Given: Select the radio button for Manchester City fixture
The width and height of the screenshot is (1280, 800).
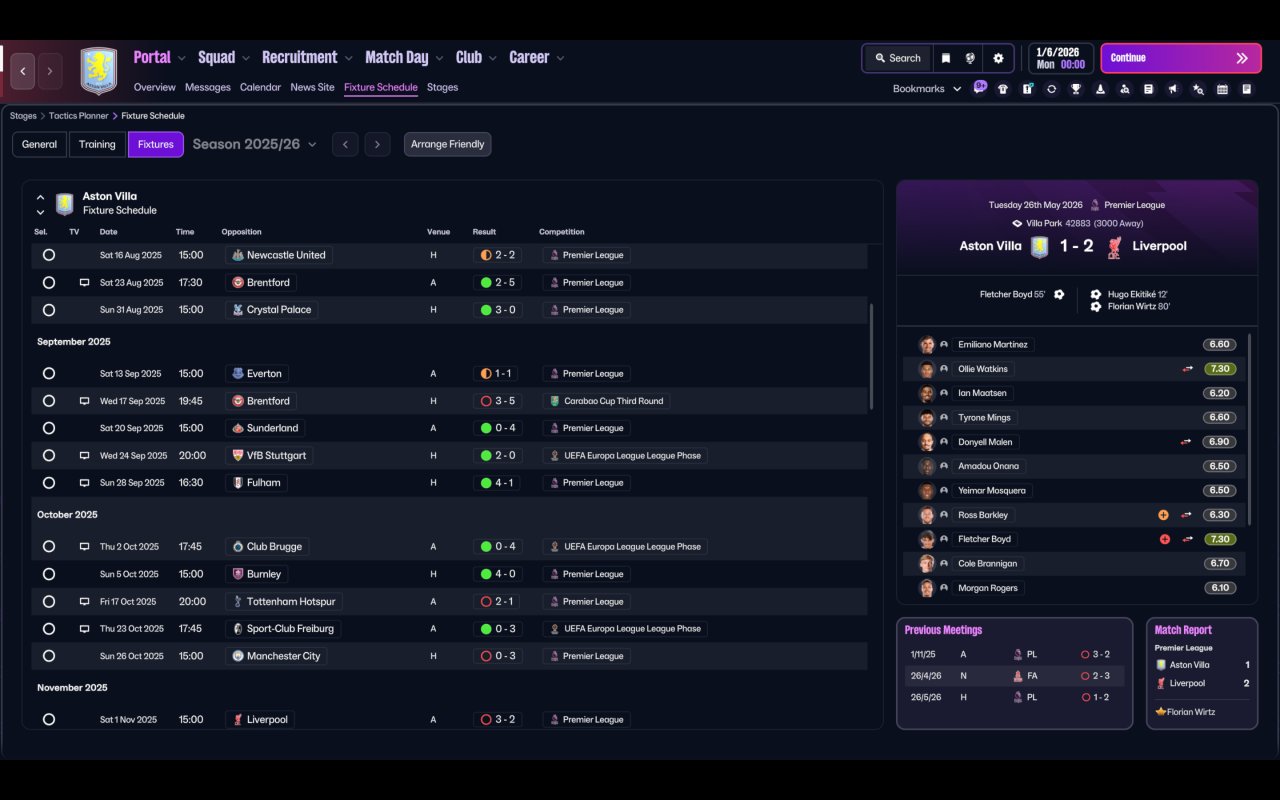Looking at the screenshot, I should 48,656.
